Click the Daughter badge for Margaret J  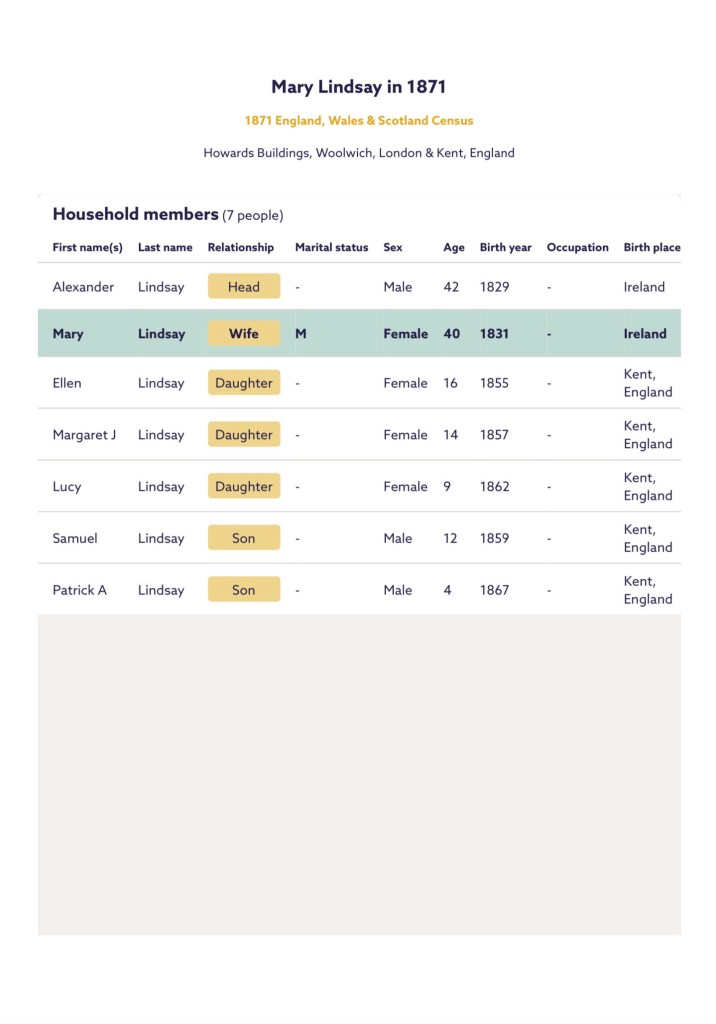click(x=244, y=435)
